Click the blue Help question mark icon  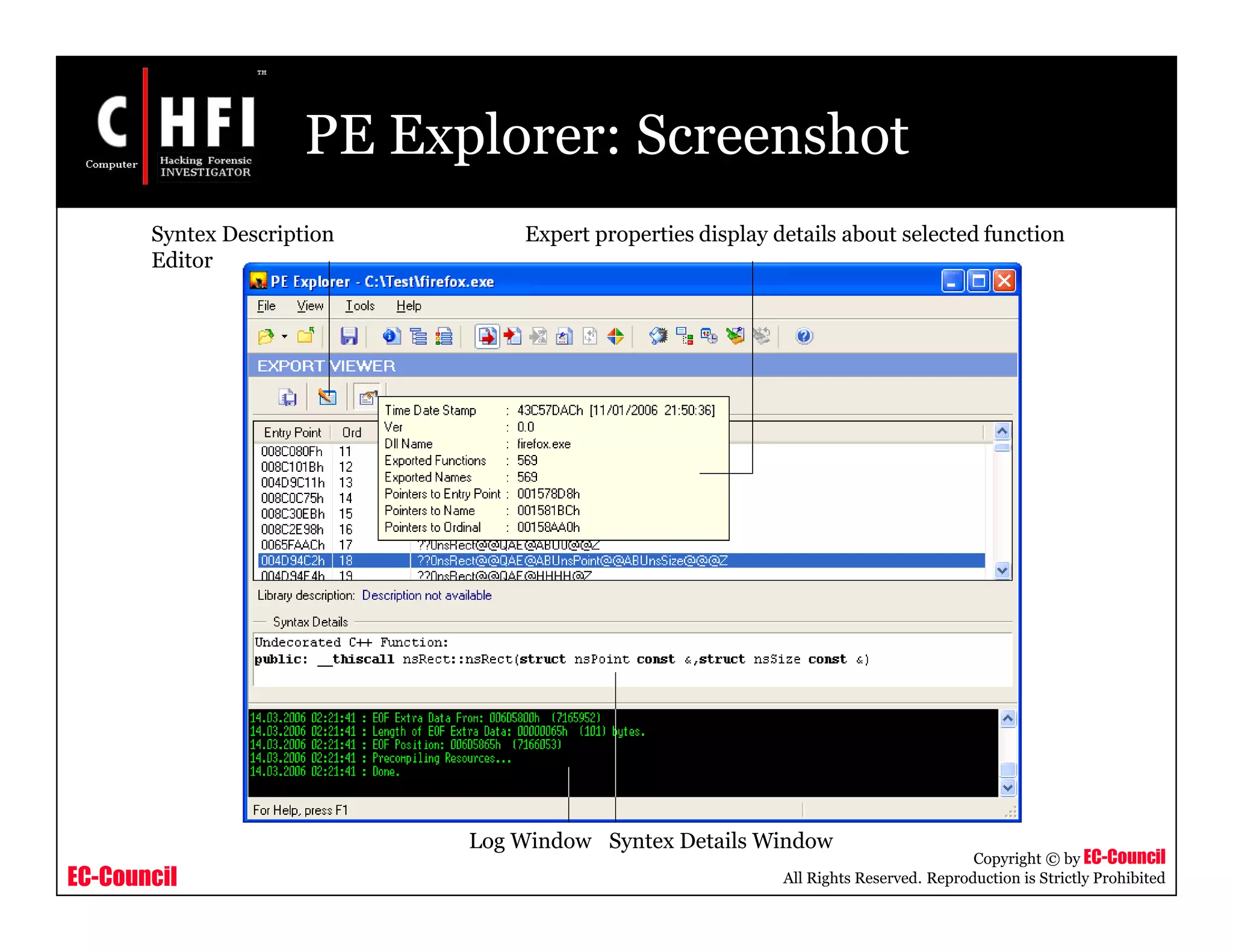(804, 336)
